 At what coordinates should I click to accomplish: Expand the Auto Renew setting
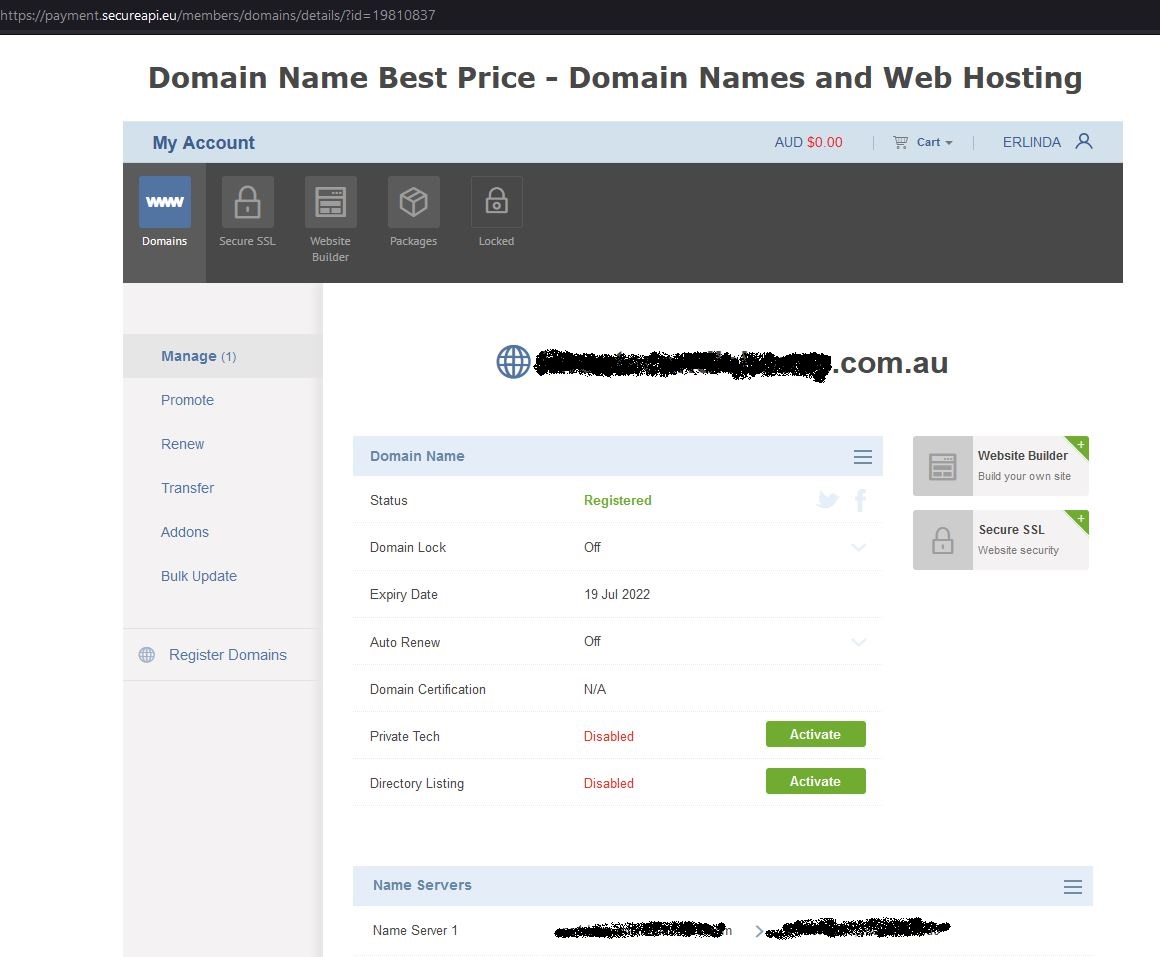pos(858,642)
